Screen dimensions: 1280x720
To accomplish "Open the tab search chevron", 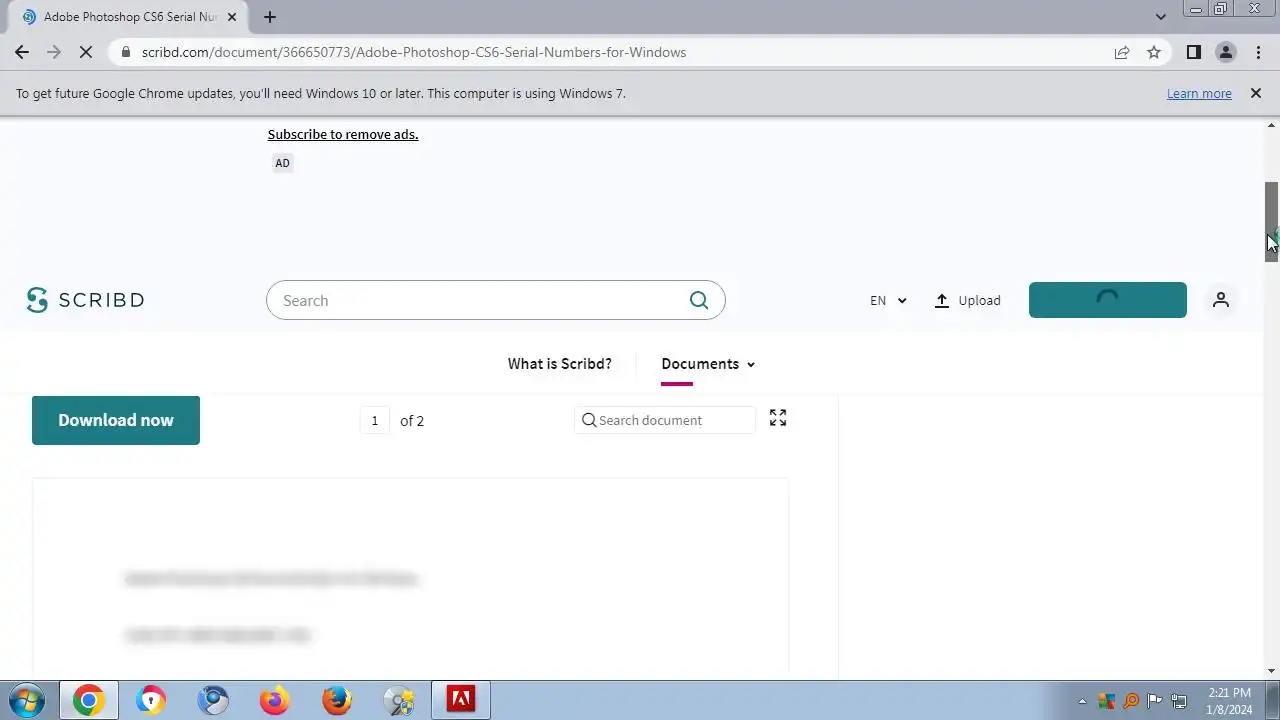I will click(1160, 17).
